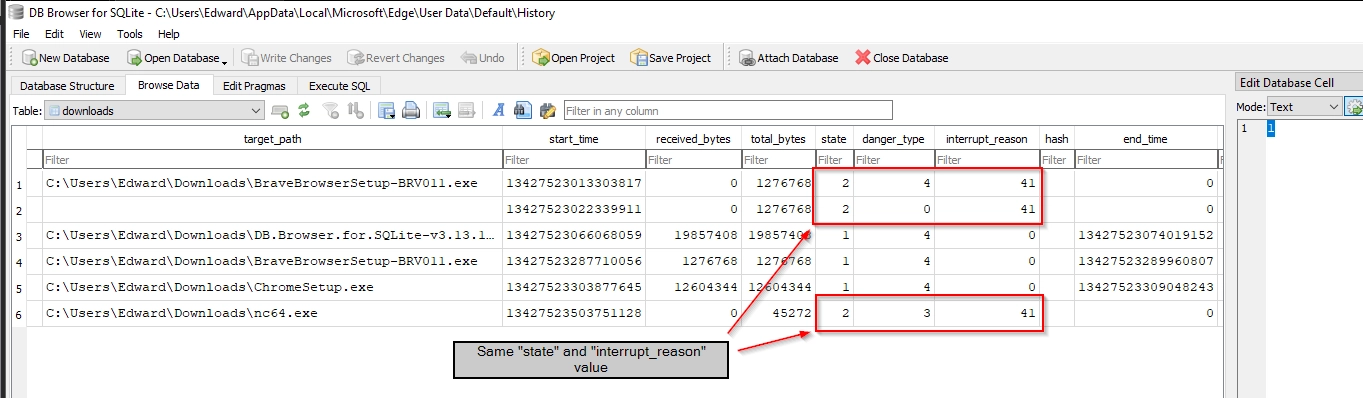Open the Mode dropdown set to Text
The width and height of the screenshot is (1363, 398).
pos(1304,106)
